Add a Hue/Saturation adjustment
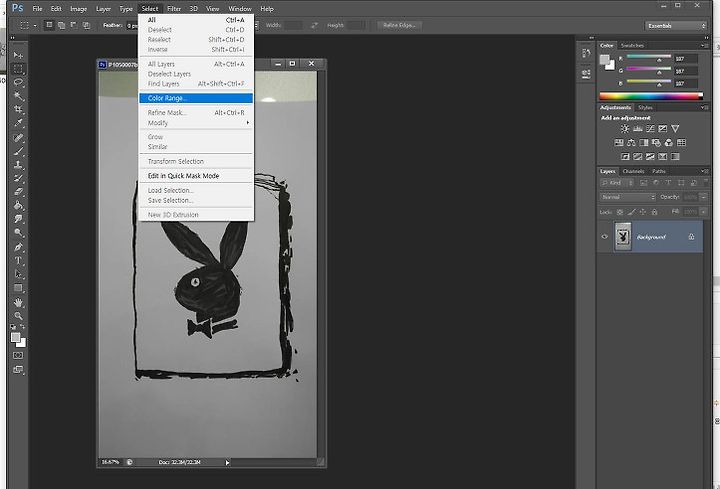The image size is (720, 489). pos(619,143)
